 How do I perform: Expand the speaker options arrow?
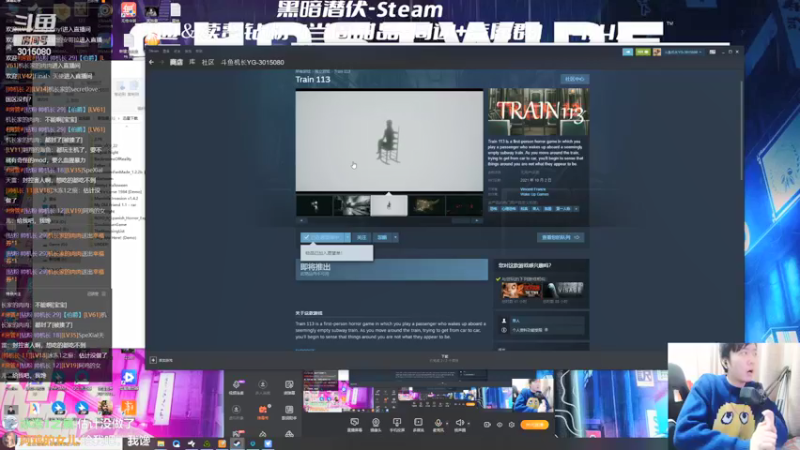(x=468, y=423)
